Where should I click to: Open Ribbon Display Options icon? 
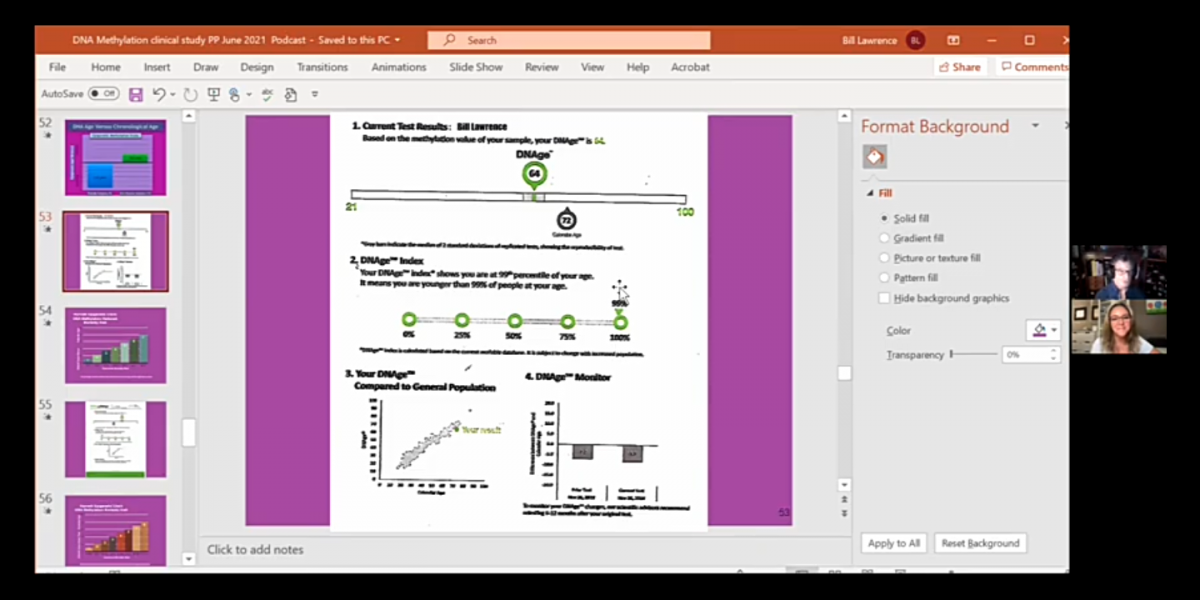(x=953, y=40)
